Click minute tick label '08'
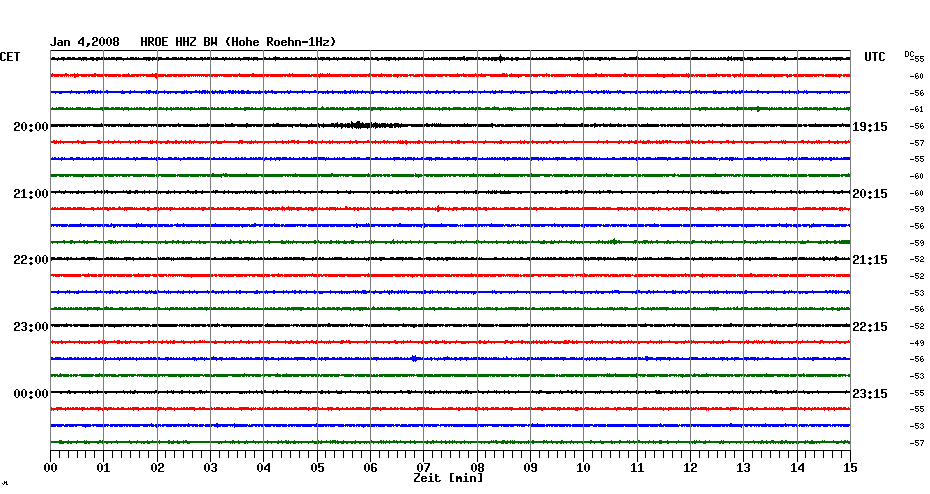Image resolution: width=930 pixels, height=494 pixels. coord(477,468)
